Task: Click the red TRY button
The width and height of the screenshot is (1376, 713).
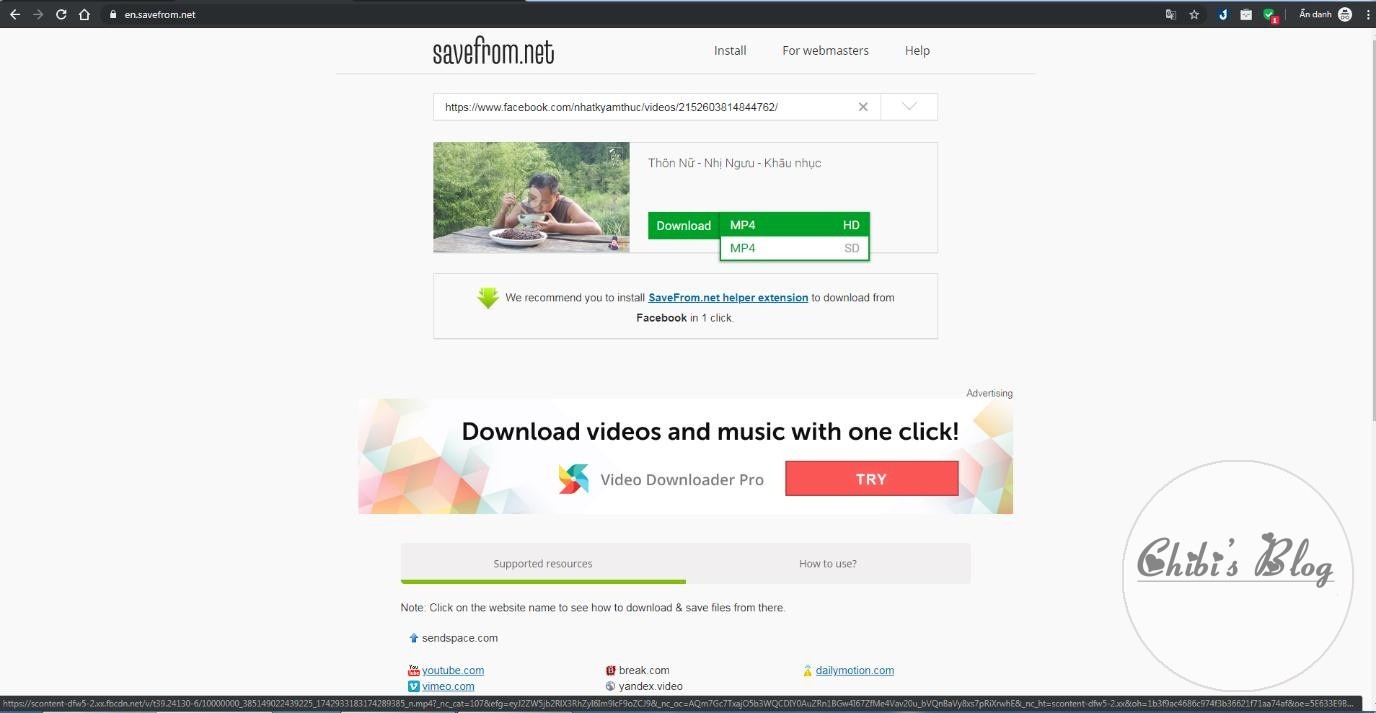Action: 871,479
